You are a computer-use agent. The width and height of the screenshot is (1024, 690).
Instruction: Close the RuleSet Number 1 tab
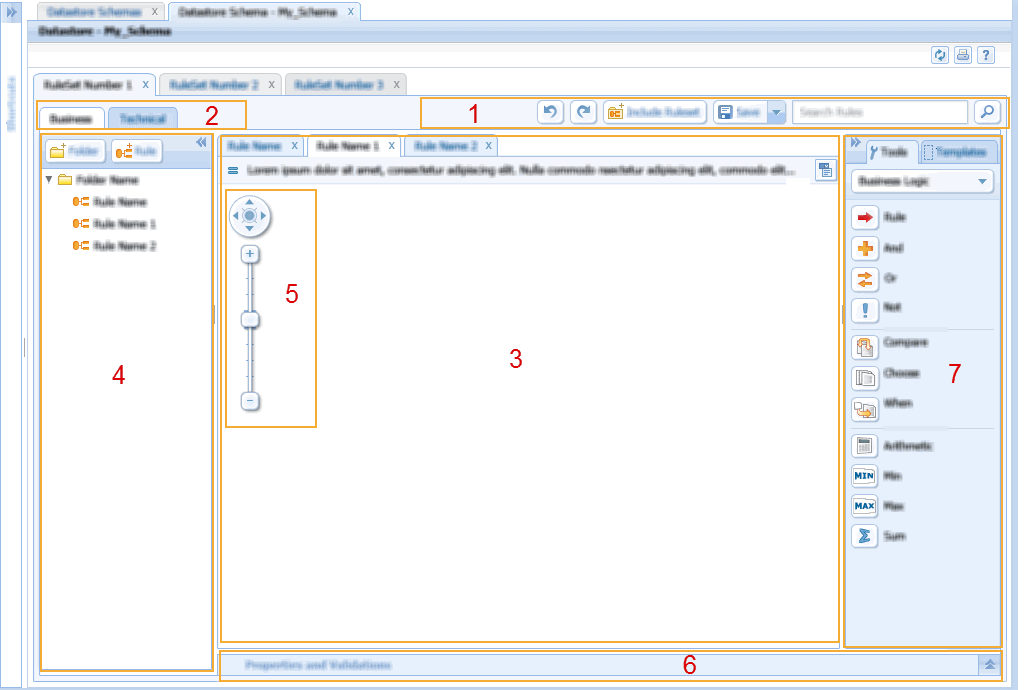[x=145, y=85]
